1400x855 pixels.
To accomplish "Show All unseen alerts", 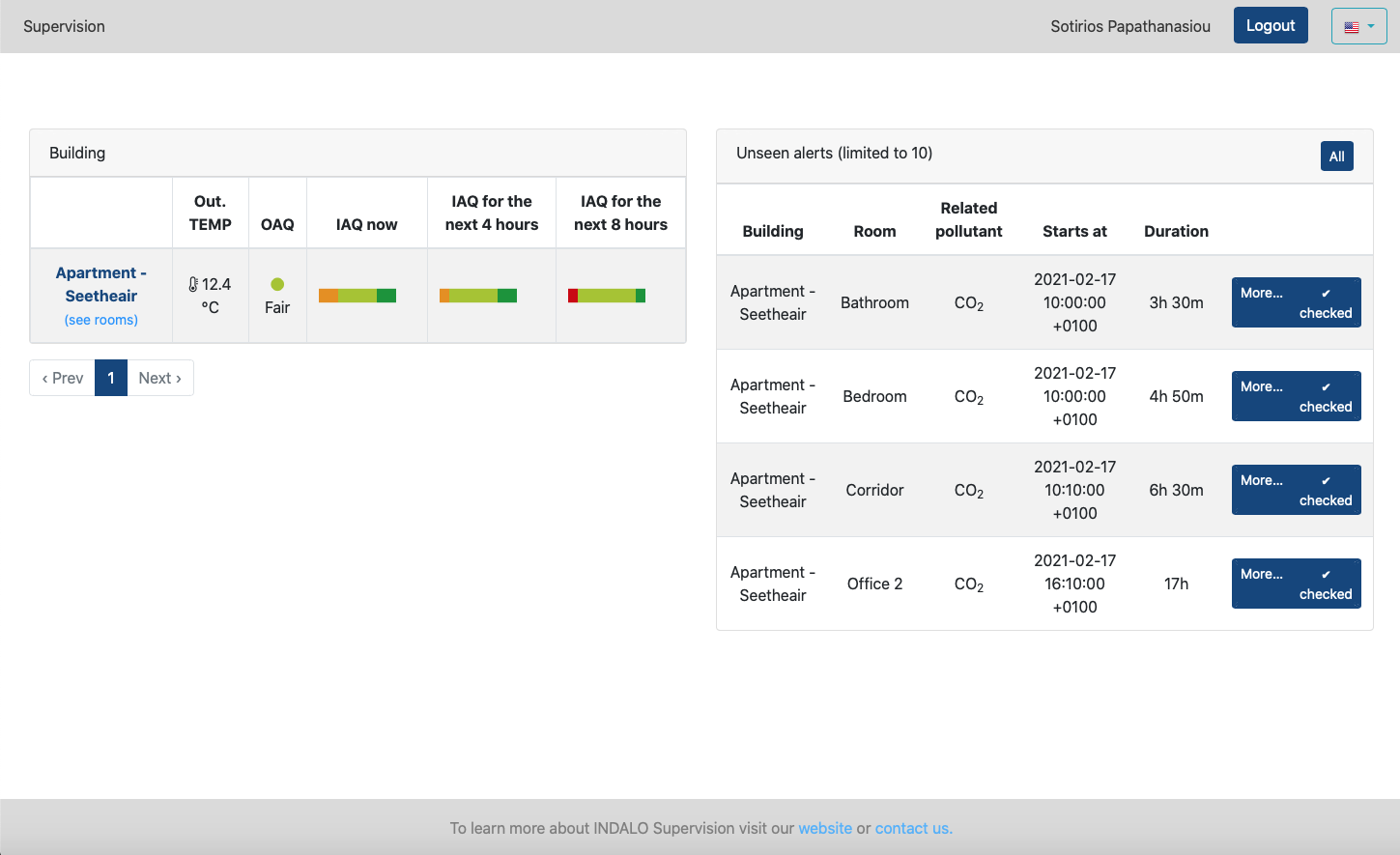I will tap(1336, 157).
